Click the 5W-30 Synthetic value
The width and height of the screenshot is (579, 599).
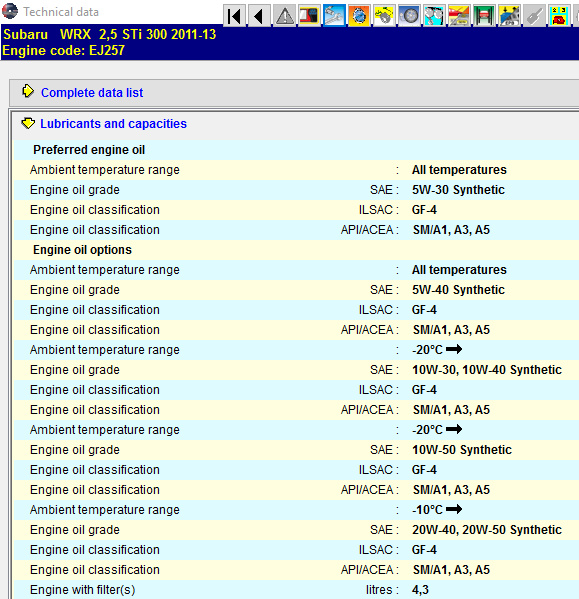[x=458, y=190]
